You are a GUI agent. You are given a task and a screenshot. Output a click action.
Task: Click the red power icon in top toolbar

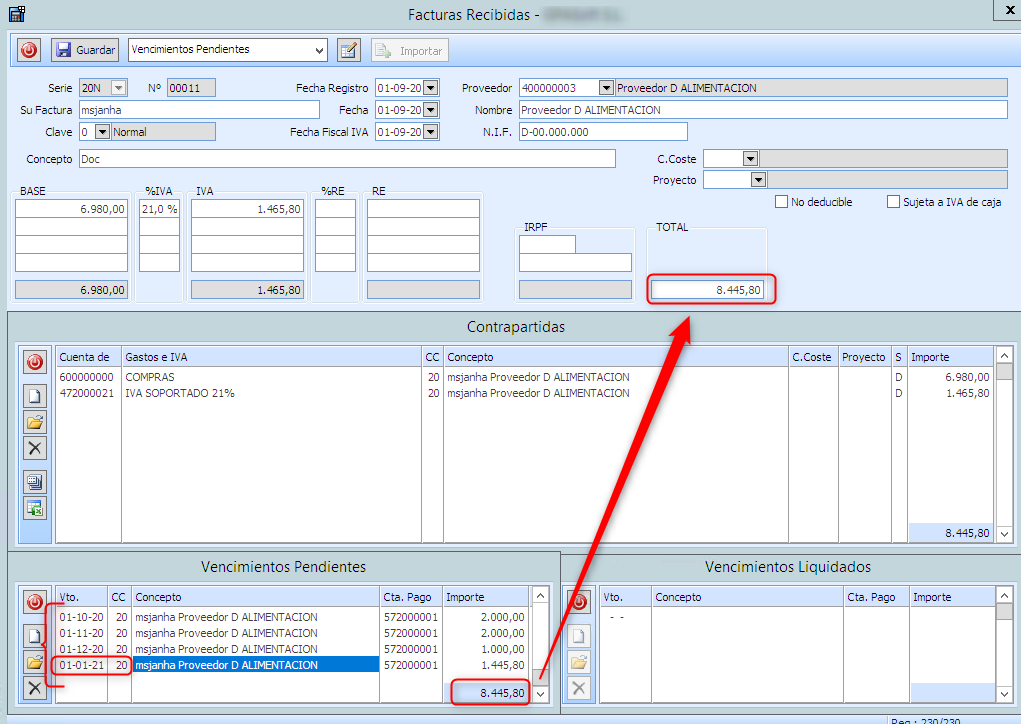coord(28,50)
